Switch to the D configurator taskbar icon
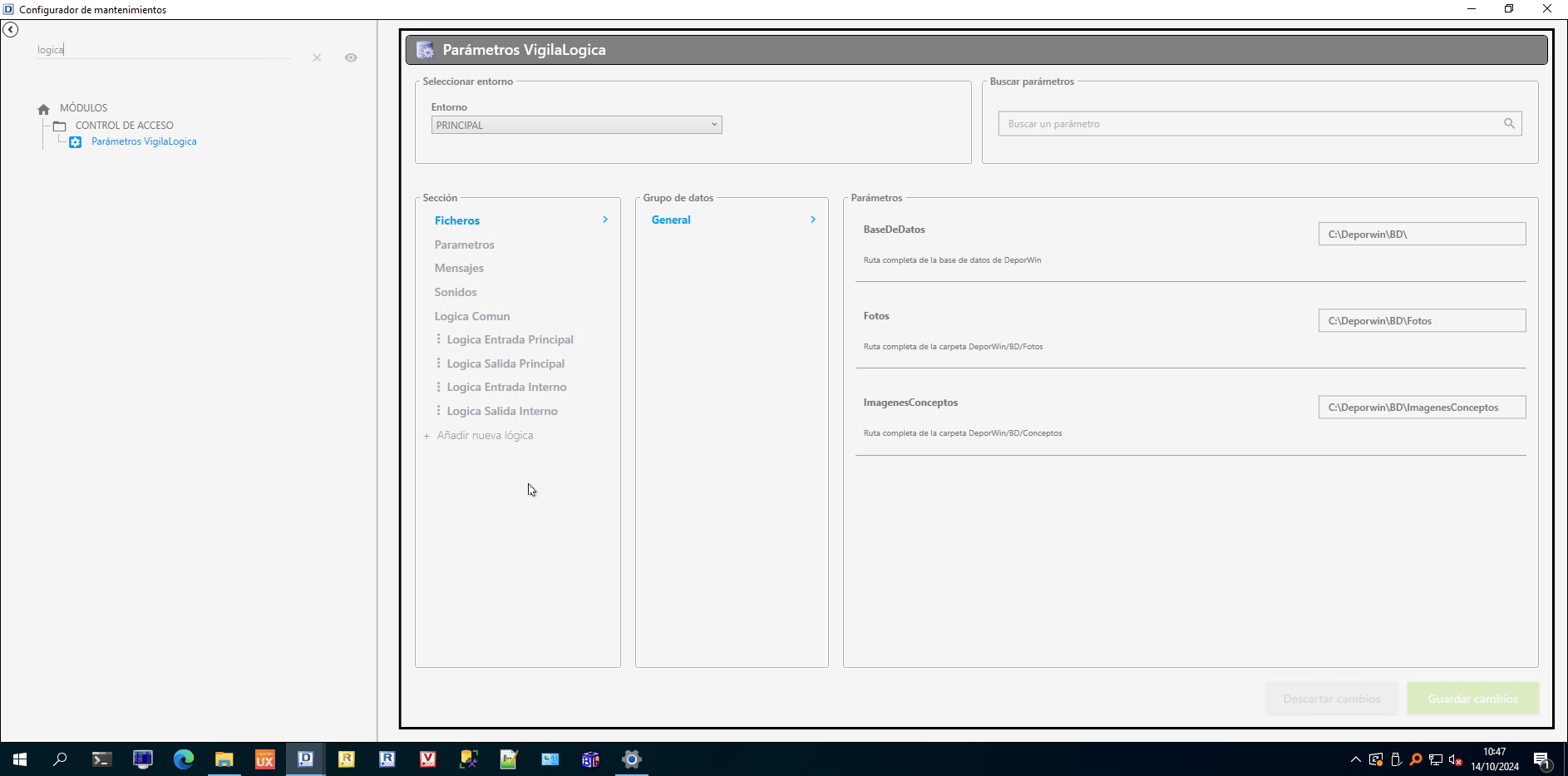 click(305, 759)
